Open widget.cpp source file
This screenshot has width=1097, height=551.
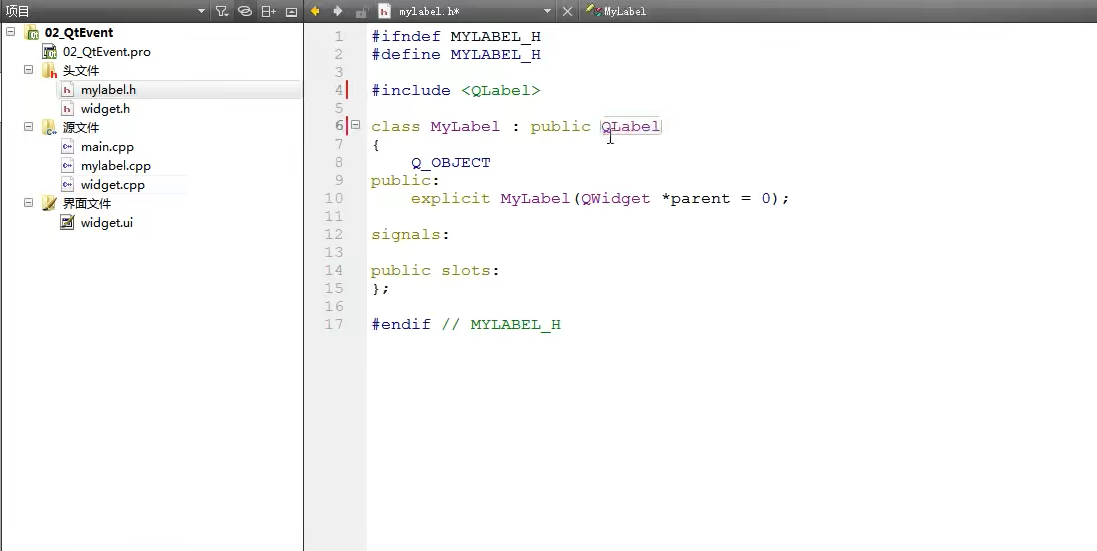[x=113, y=185]
